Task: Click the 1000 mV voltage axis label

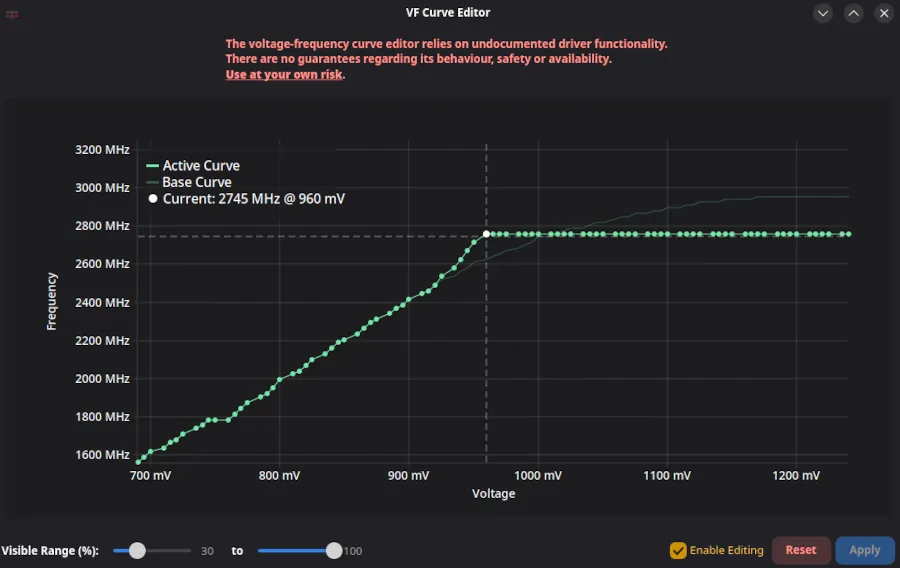Action: tap(538, 476)
